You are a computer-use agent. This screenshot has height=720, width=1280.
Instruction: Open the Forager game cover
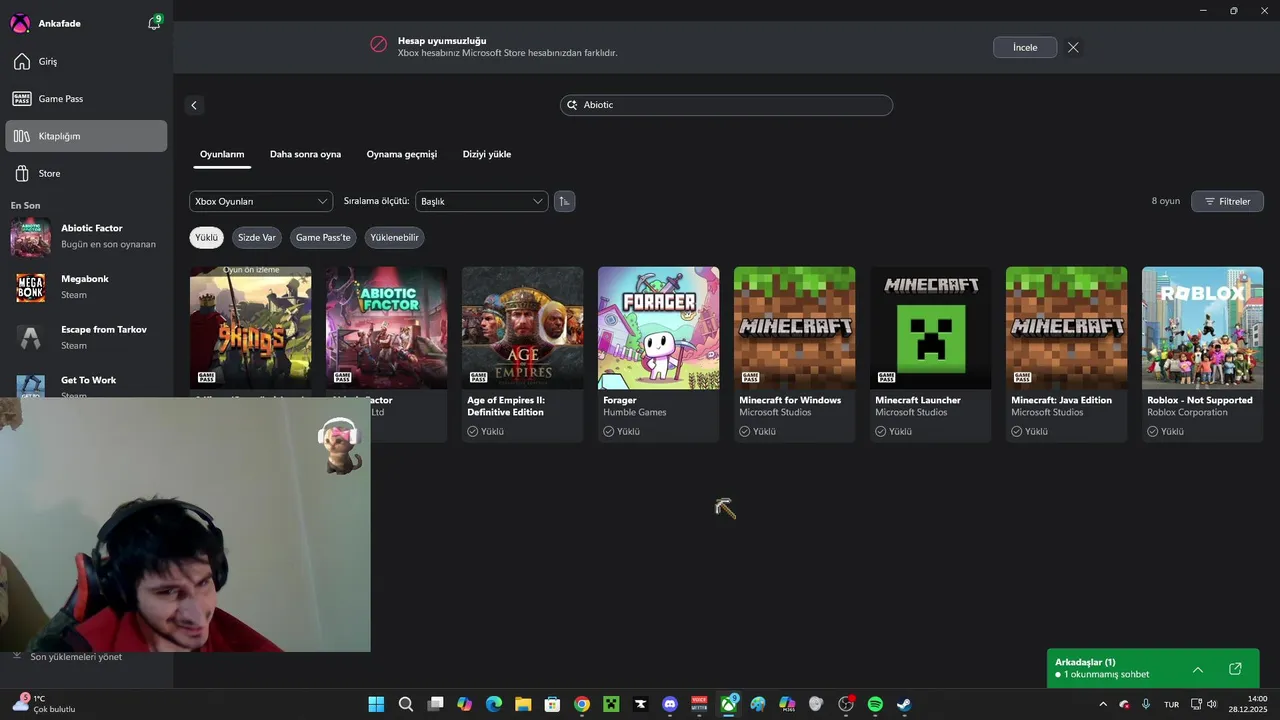(658, 328)
